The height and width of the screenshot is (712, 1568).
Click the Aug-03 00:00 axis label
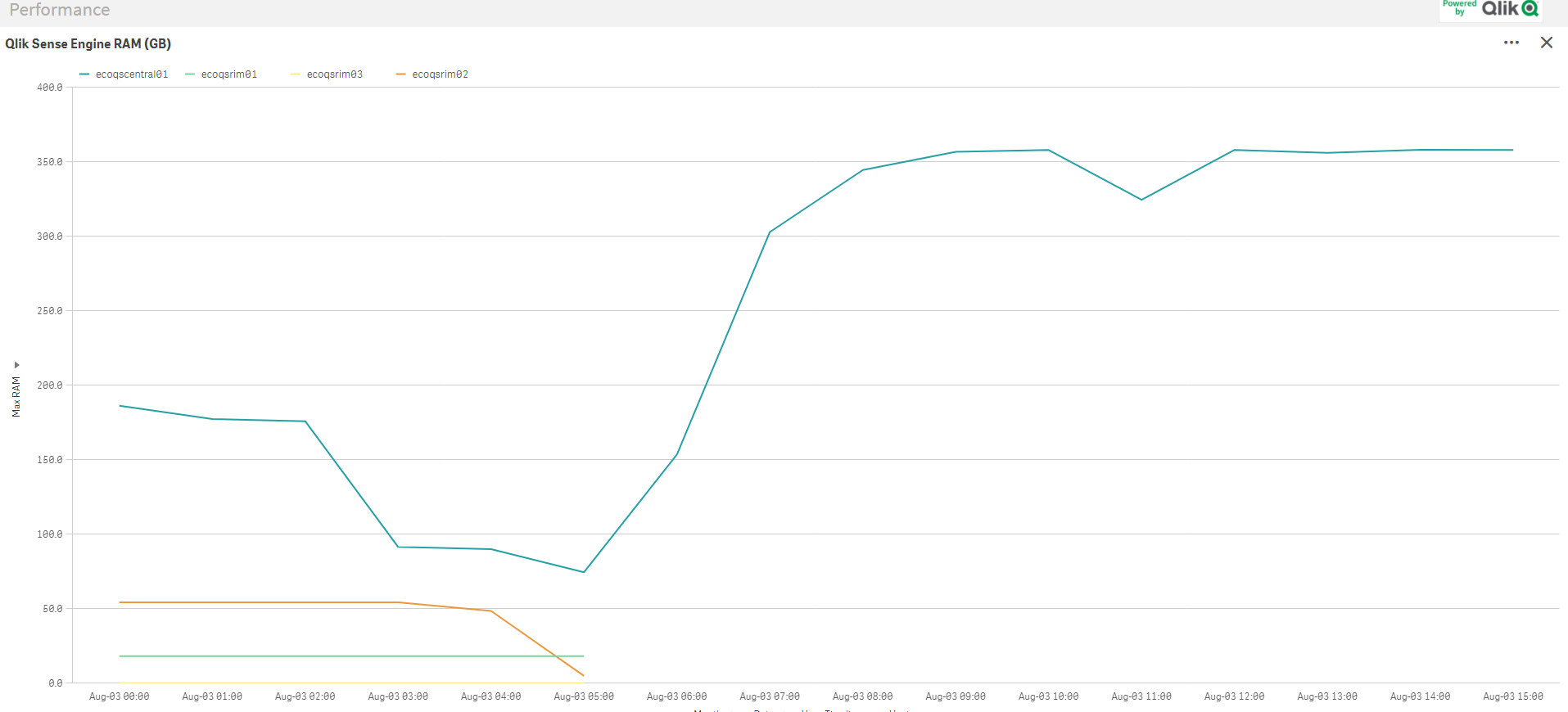click(x=120, y=696)
